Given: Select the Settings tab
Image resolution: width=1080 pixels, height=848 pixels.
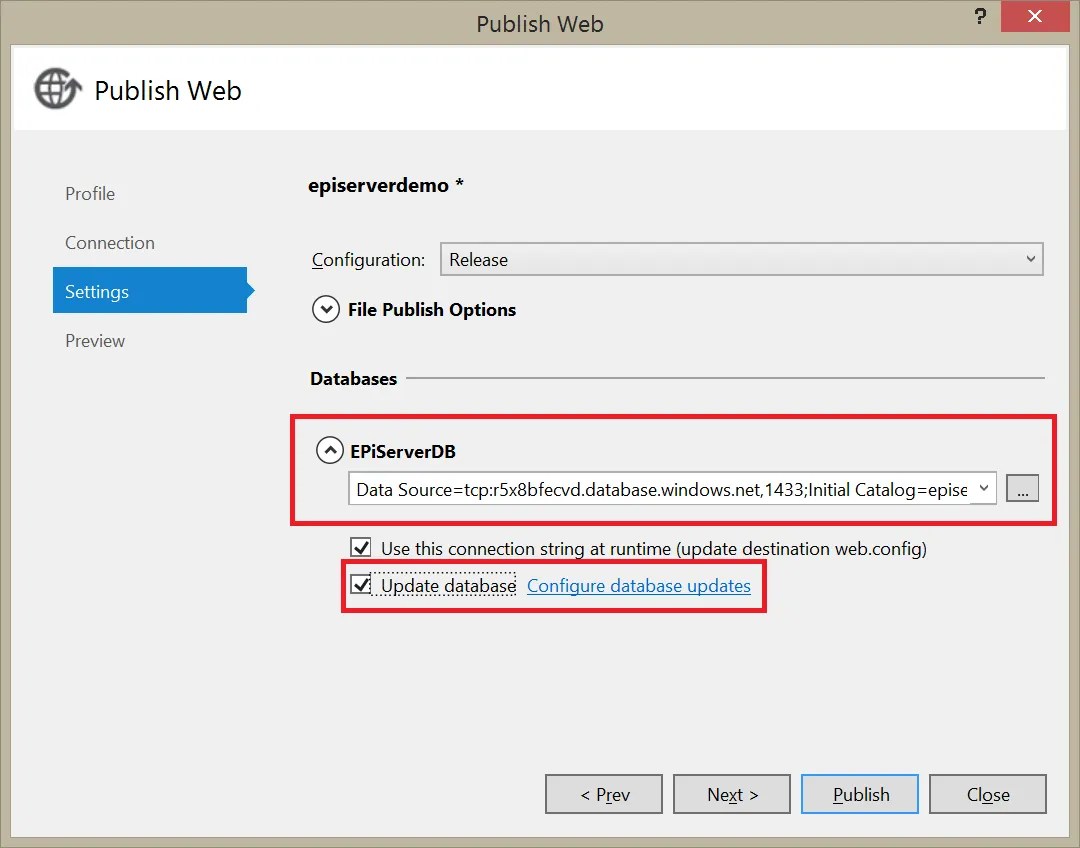Looking at the screenshot, I should 150,290.
